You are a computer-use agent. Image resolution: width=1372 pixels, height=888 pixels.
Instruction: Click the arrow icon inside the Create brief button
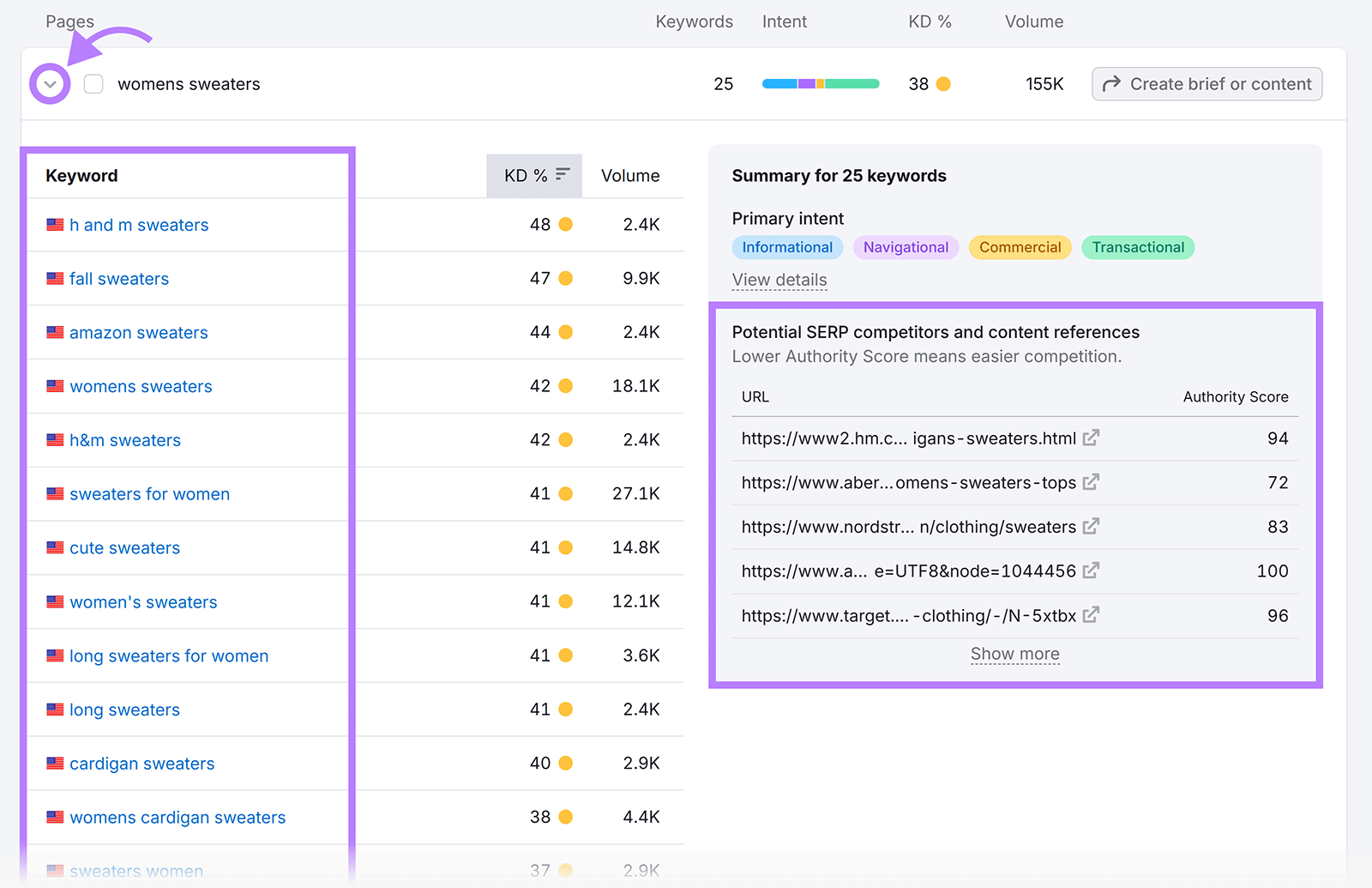coord(1112,83)
